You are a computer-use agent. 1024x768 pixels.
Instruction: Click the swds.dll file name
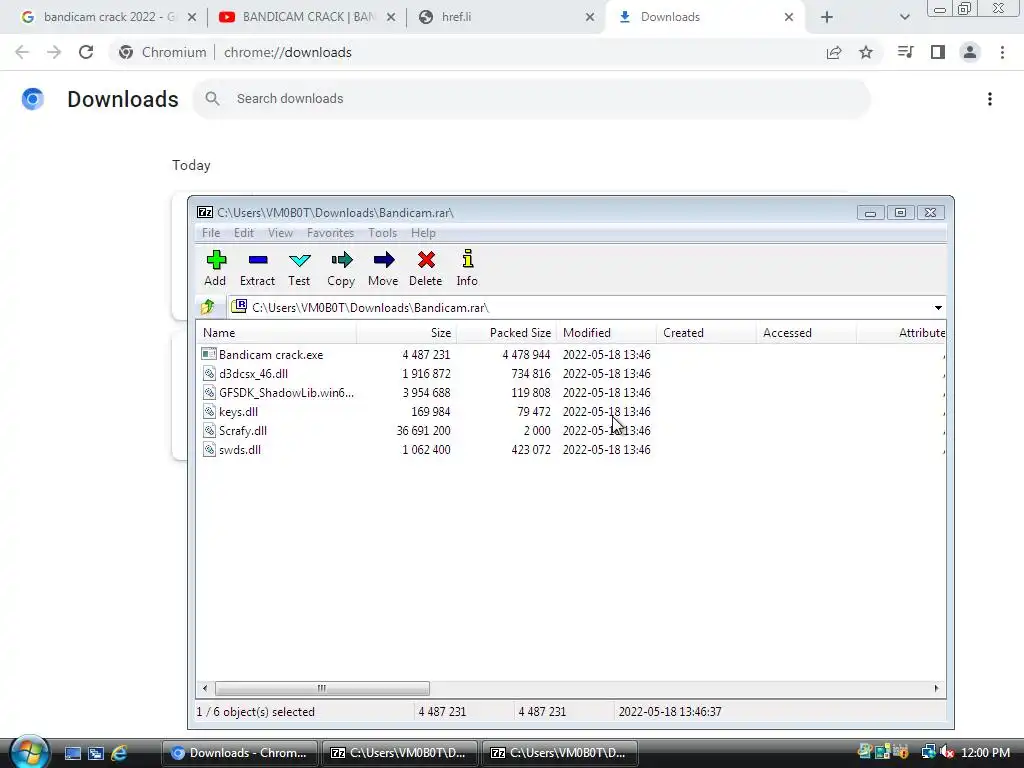pyautogui.click(x=240, y=449)
